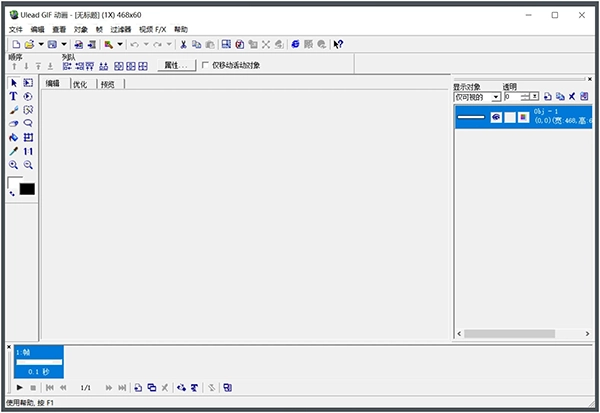This screenshot has height=413, width=600.
Task: Click the Eraser tool
Action: (14, 124)
